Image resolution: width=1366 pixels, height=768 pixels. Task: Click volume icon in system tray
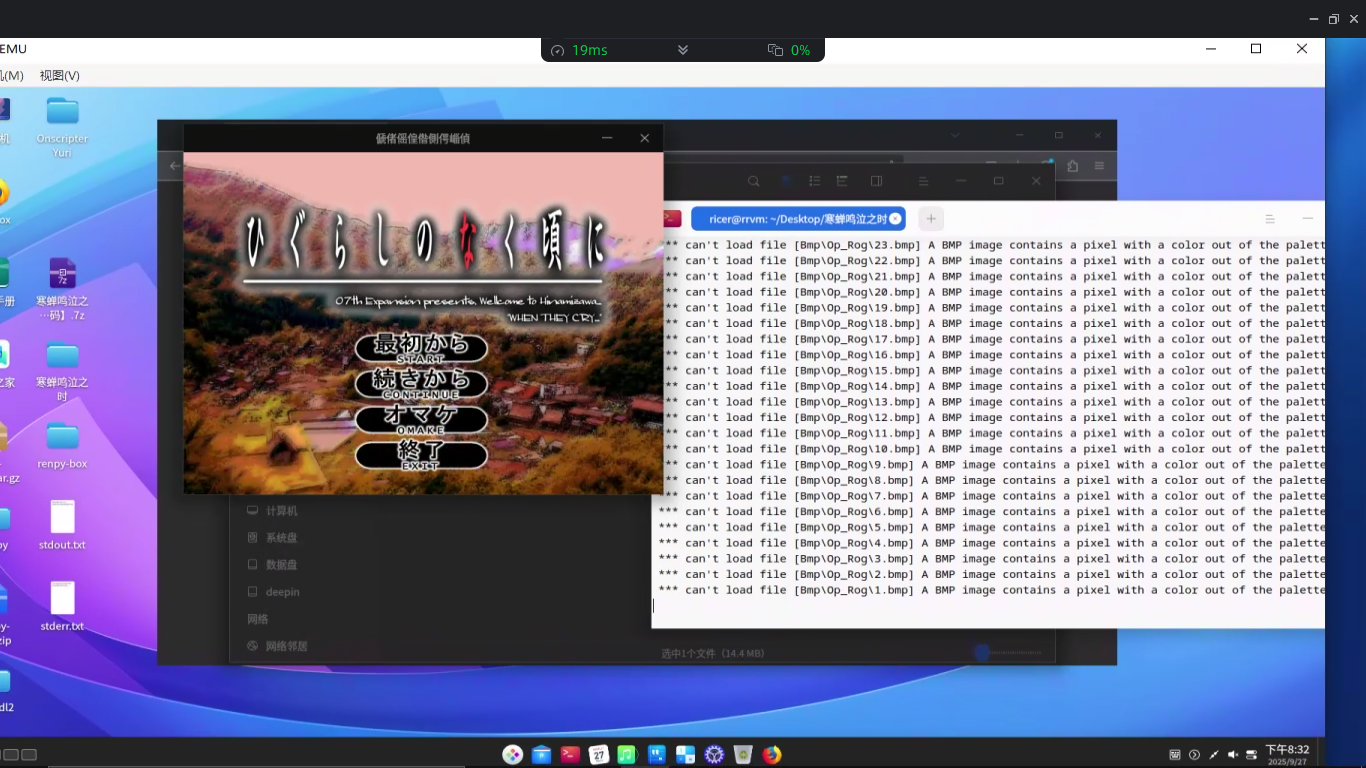click(x=1233, y=755)
